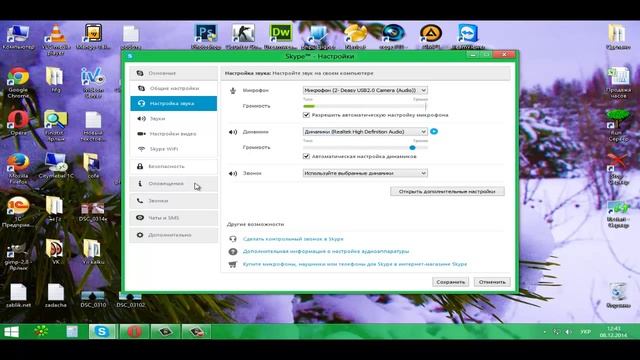The width and height of the screenshot is (640, 360).
Task: Open the TeamViewer desktop shortcut
Action: 468,37
